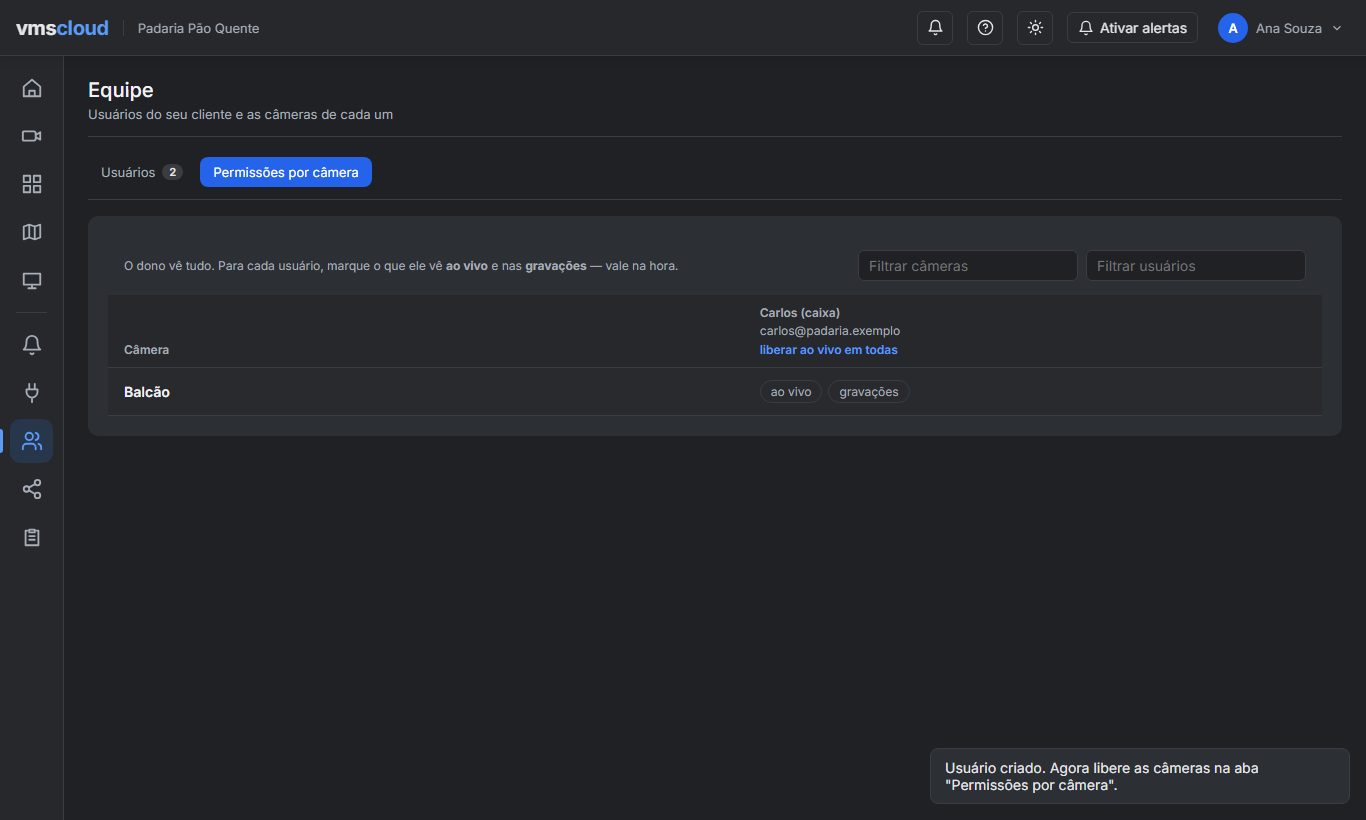This screenshot has width=1366, height=820.
Task: Open the alerts bell icon in sidebar
Action: (32, 345)
